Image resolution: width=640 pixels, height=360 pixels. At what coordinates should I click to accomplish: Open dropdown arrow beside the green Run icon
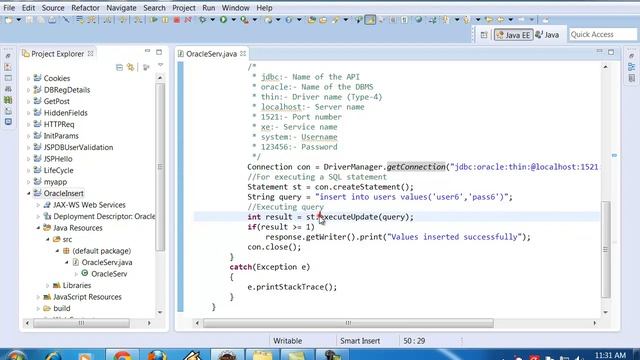click(x=233, y=20)
